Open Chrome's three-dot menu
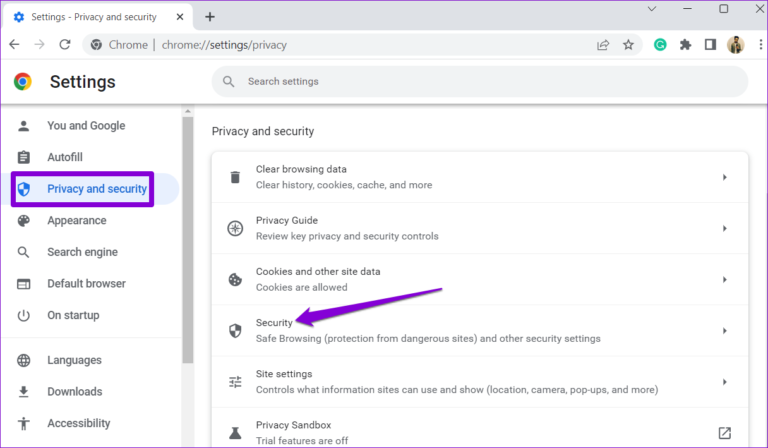Screen dimensions: 768x448 (761, 45)
